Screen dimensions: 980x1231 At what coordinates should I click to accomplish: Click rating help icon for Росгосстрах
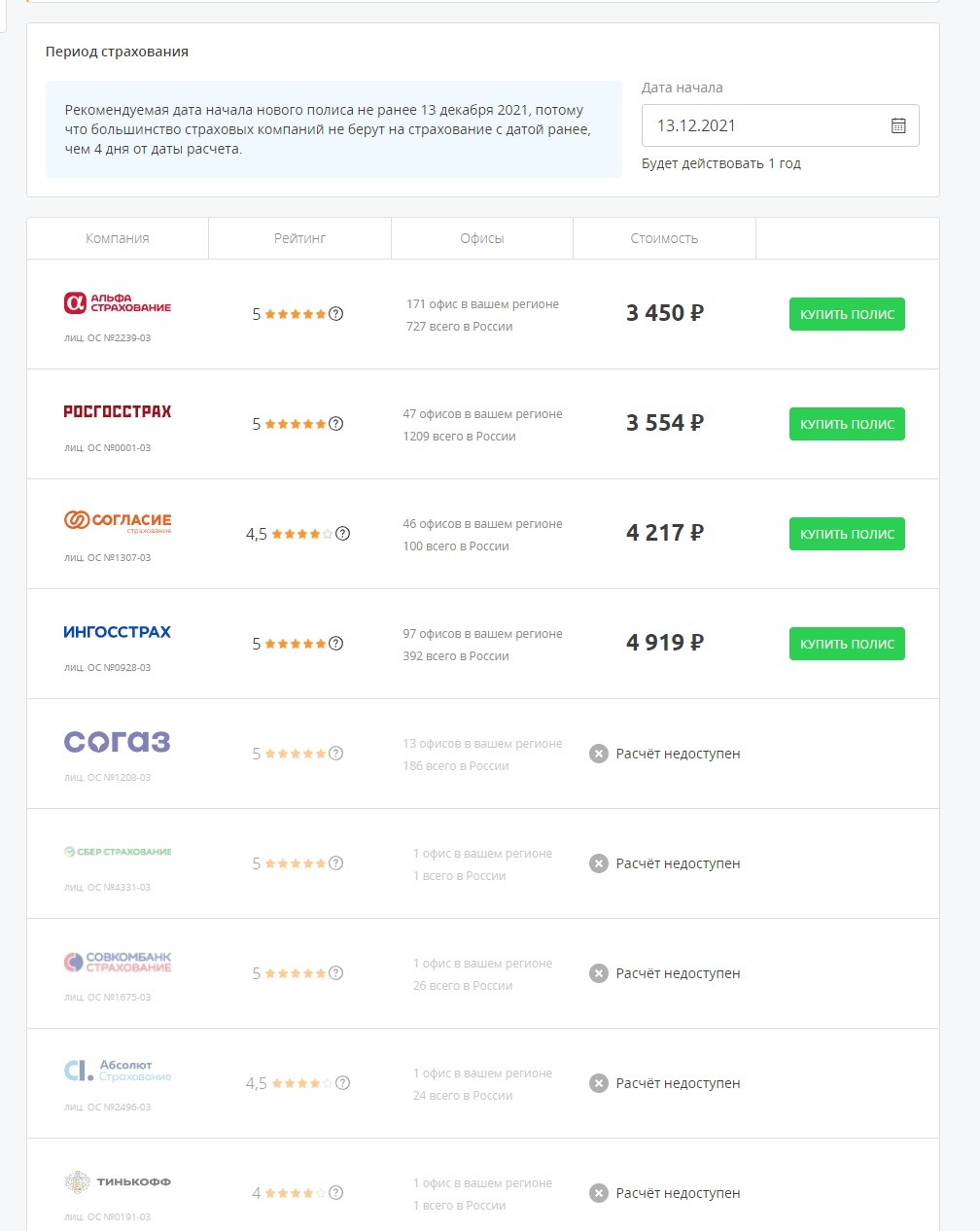tap(335, 424)
